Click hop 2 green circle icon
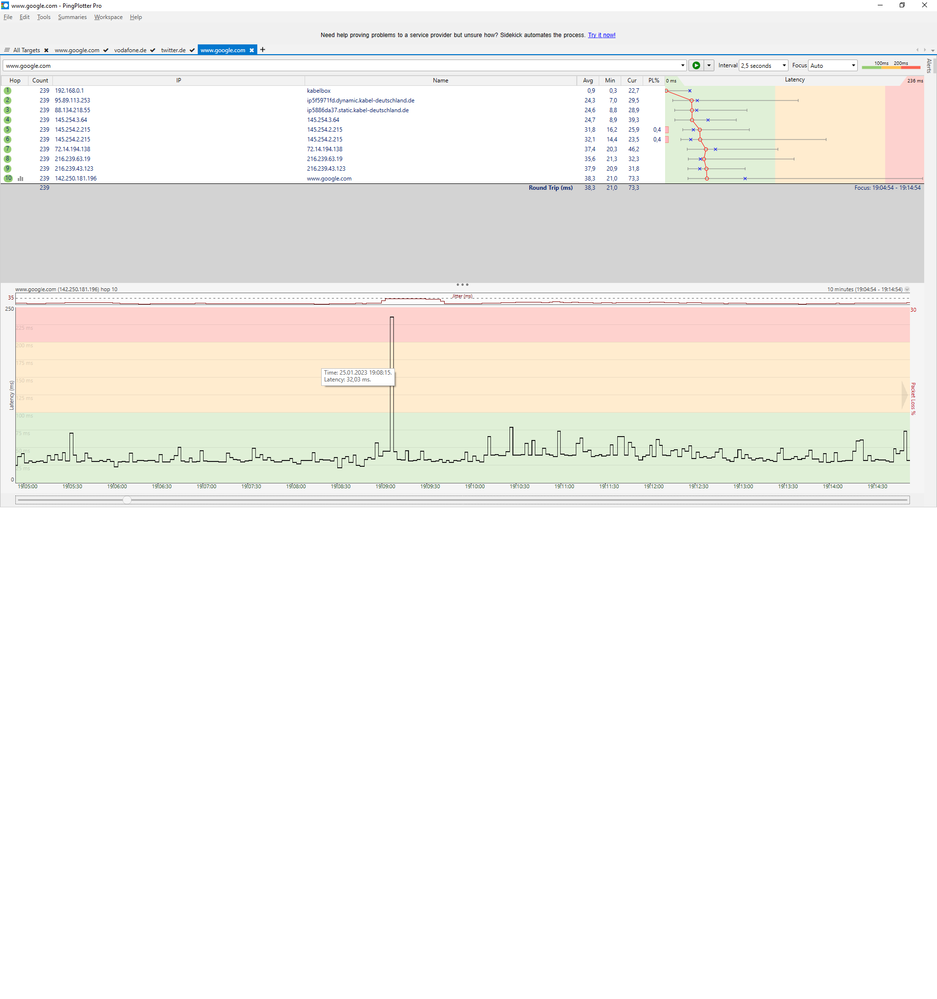This screenshot has height=999, width=937. coord(8,100)
